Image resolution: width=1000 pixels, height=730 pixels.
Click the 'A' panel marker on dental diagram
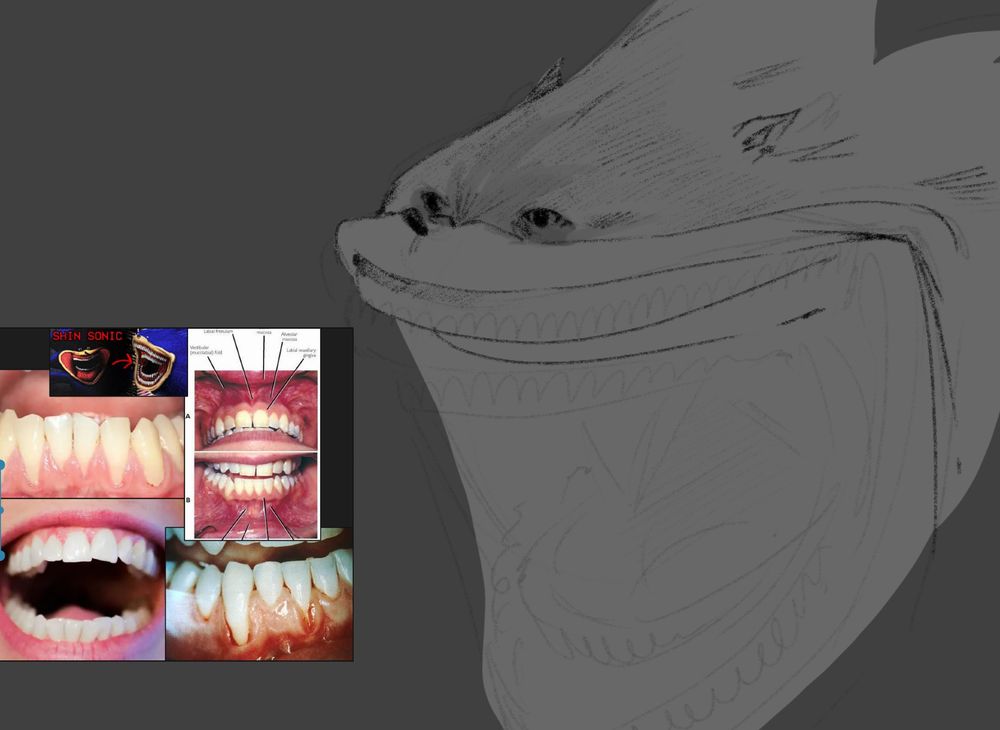(x=188, y=416)
